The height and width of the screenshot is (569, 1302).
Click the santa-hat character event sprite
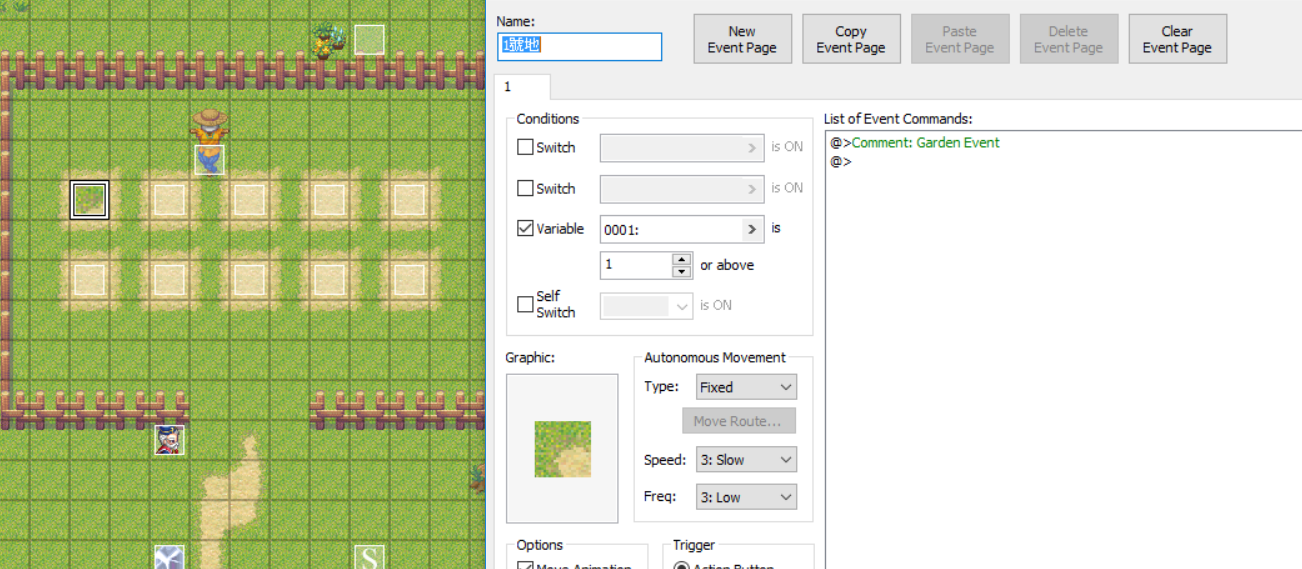click(169, 440)
